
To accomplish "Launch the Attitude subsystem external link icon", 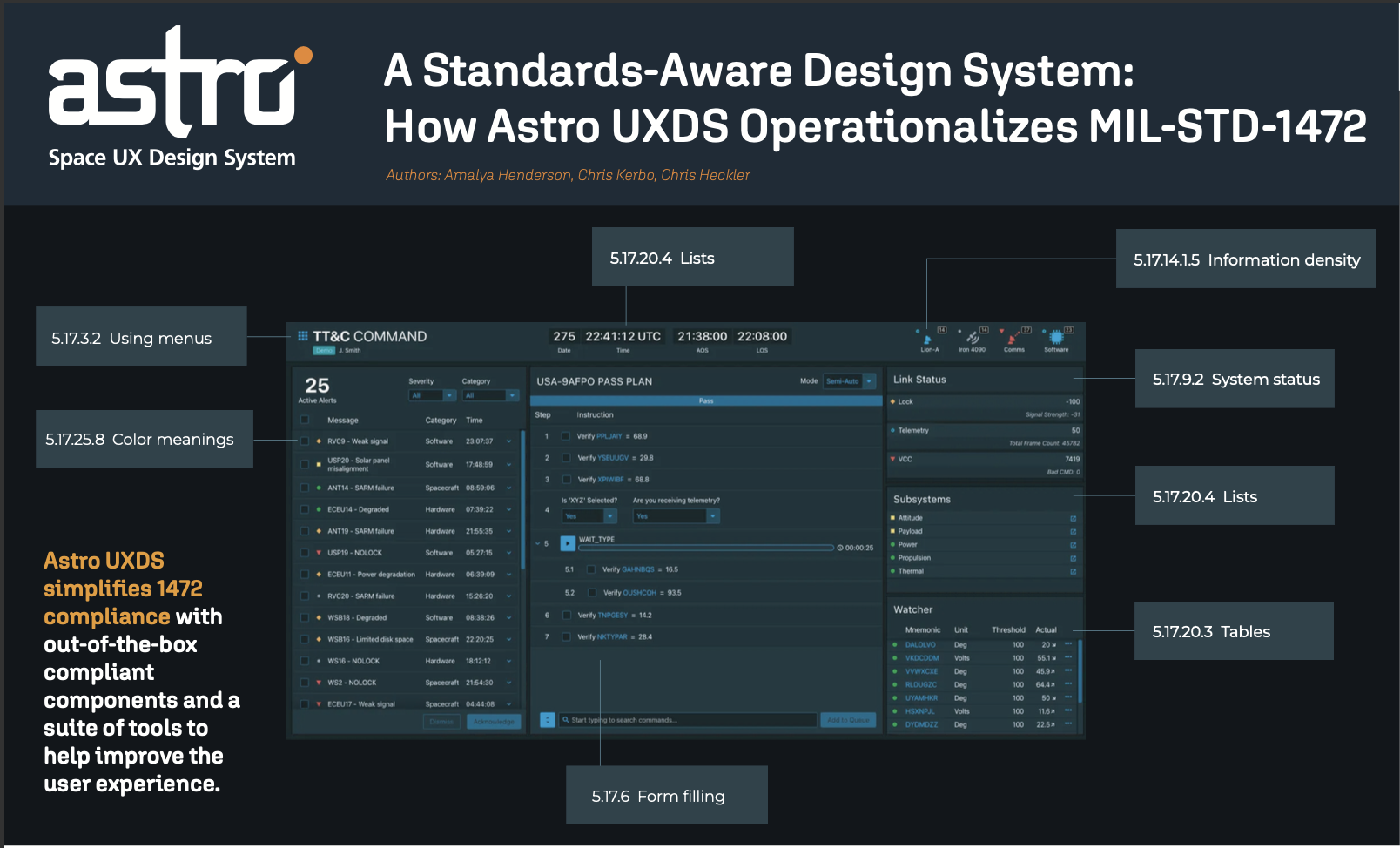I will [x=1073, y=518].
